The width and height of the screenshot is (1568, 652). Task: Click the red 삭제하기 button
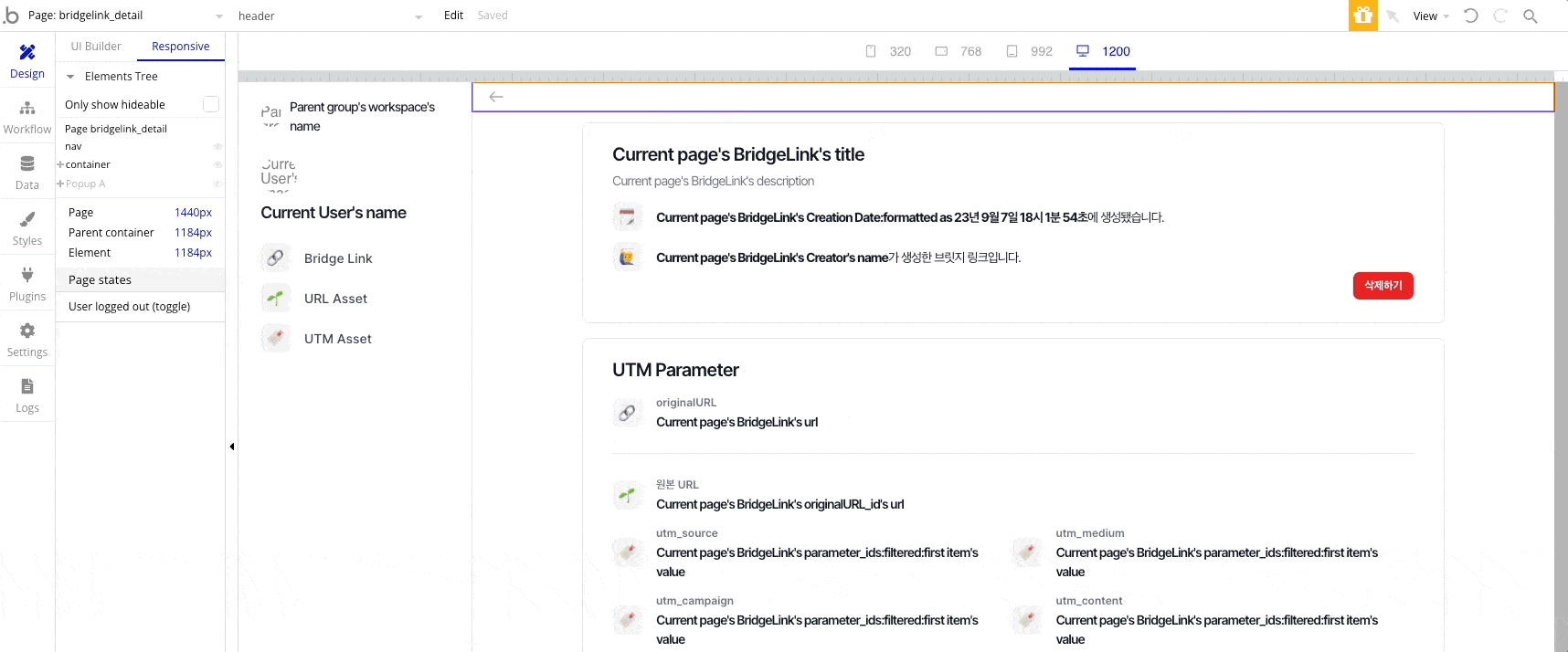(x=1383, y=286)
